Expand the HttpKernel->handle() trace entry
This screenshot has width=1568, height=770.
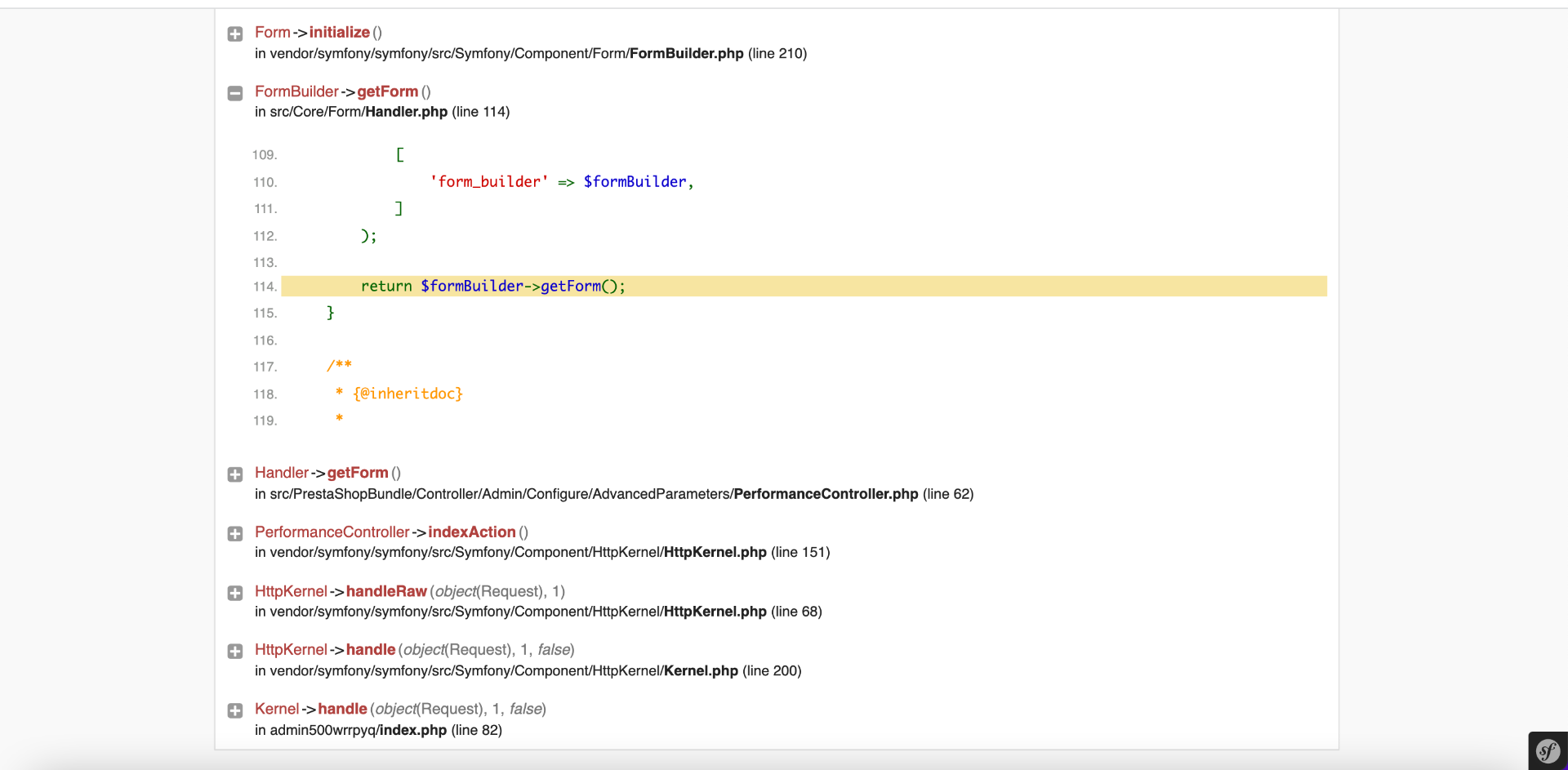click(235, 651)
